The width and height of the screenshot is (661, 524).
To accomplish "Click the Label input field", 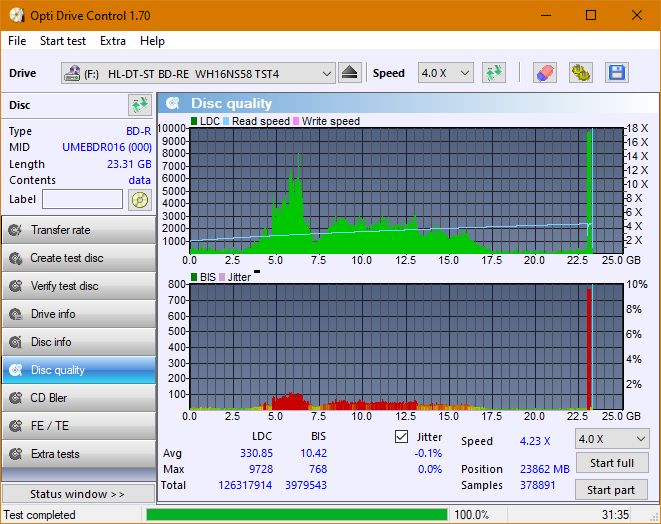I will (x=83, y=199).
